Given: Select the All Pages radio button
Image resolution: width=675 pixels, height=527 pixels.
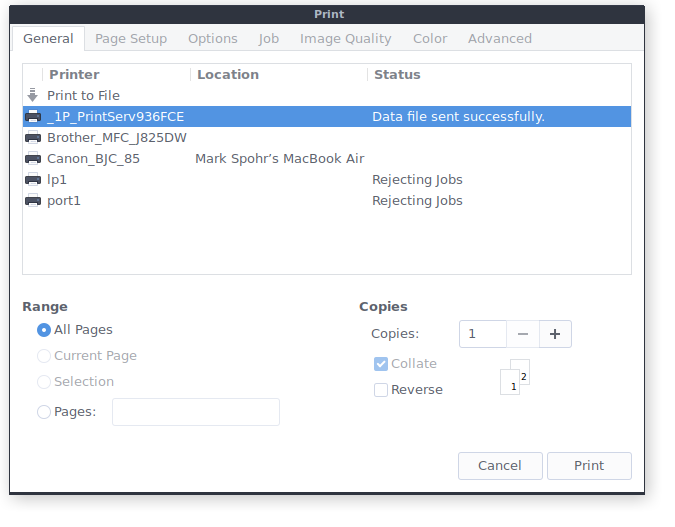Looking at the screenshot, I should point(44,330).
